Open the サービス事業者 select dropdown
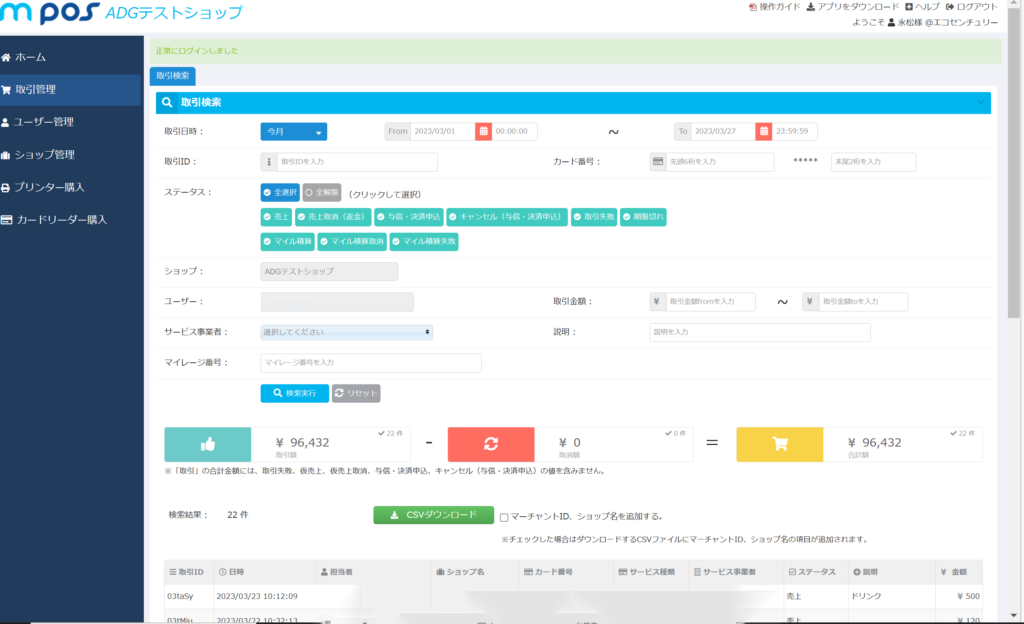Image resolution: width=1024 pixels, height=624 pixels. tap(346, 332)
